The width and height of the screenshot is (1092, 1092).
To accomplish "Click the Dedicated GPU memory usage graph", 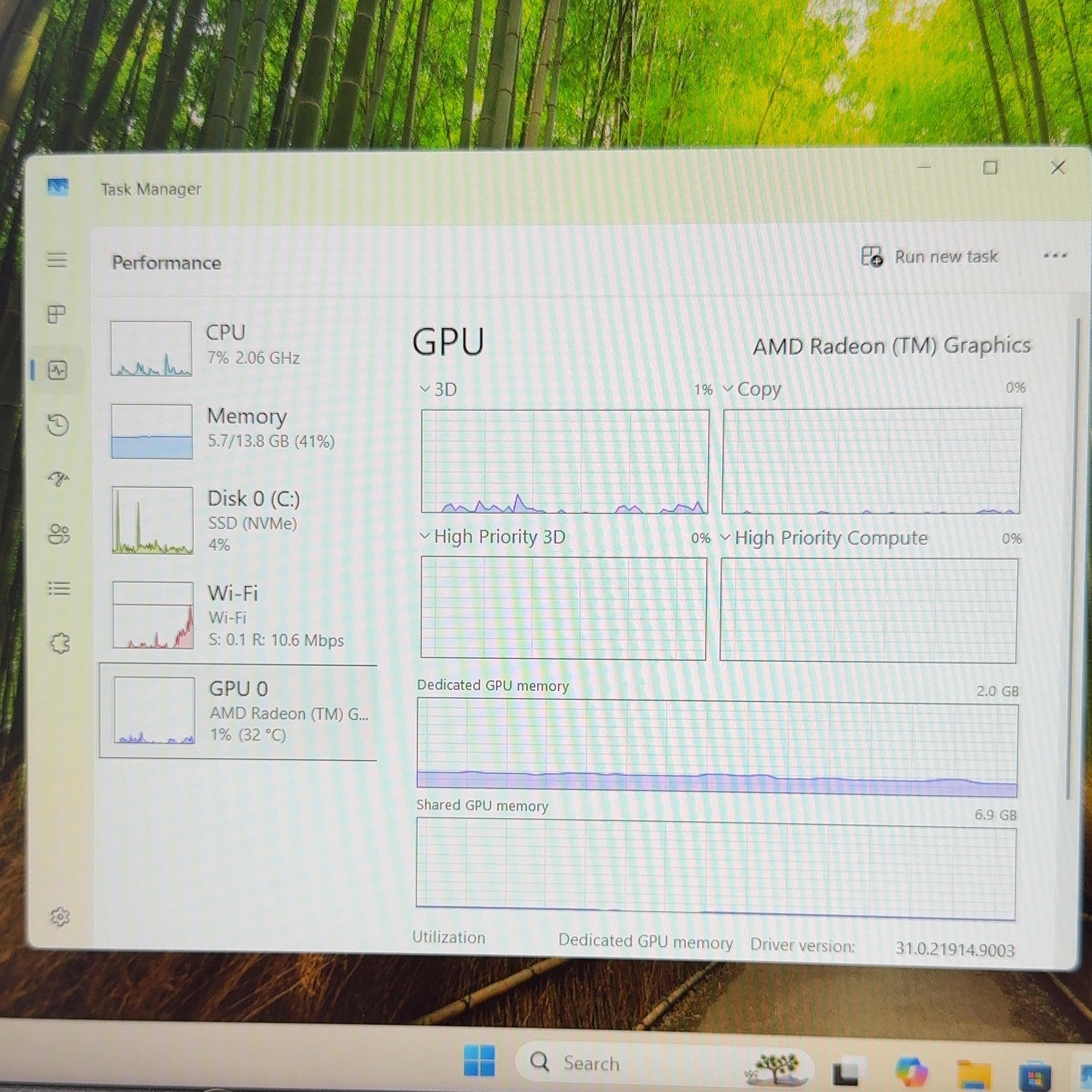I will coord(717,747).
